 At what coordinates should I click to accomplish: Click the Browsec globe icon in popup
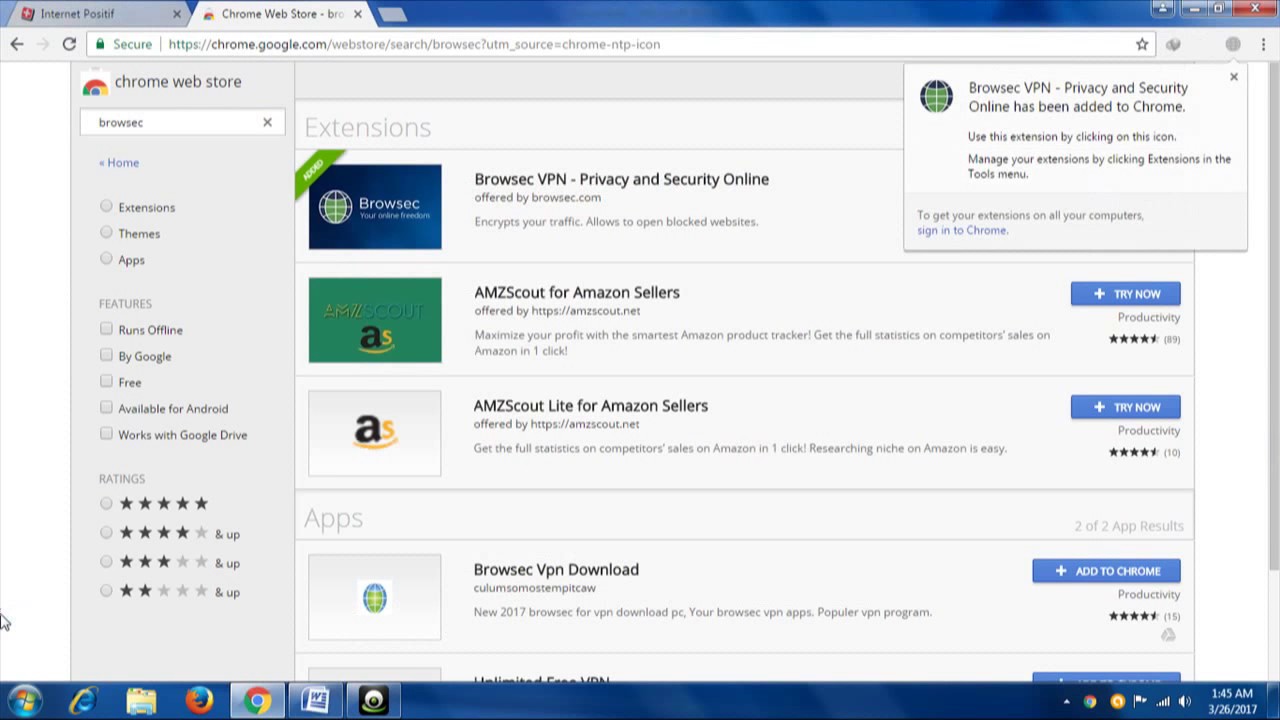937,97
